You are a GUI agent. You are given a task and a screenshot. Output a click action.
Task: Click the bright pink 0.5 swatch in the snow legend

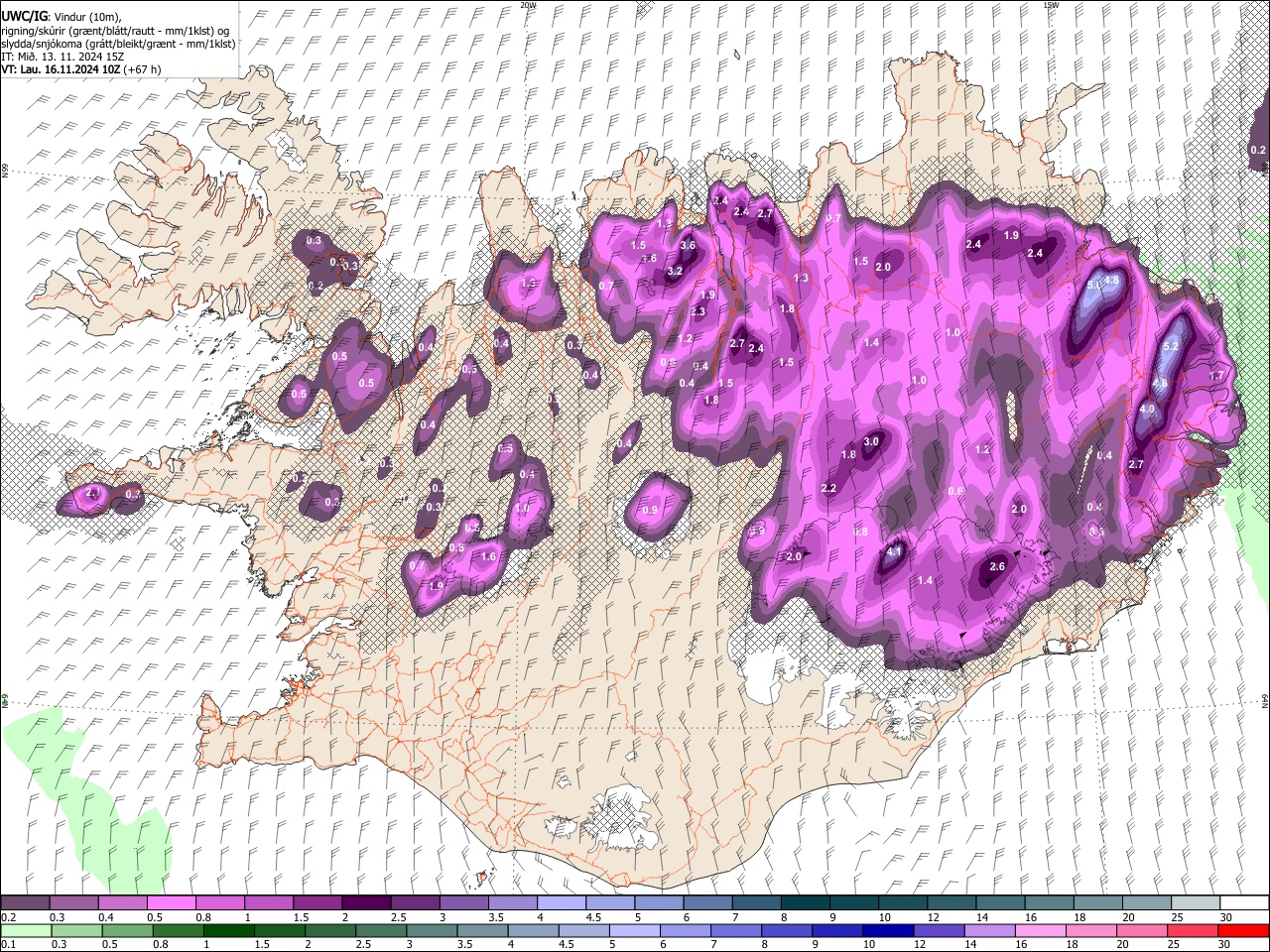[x=171, y=903]
